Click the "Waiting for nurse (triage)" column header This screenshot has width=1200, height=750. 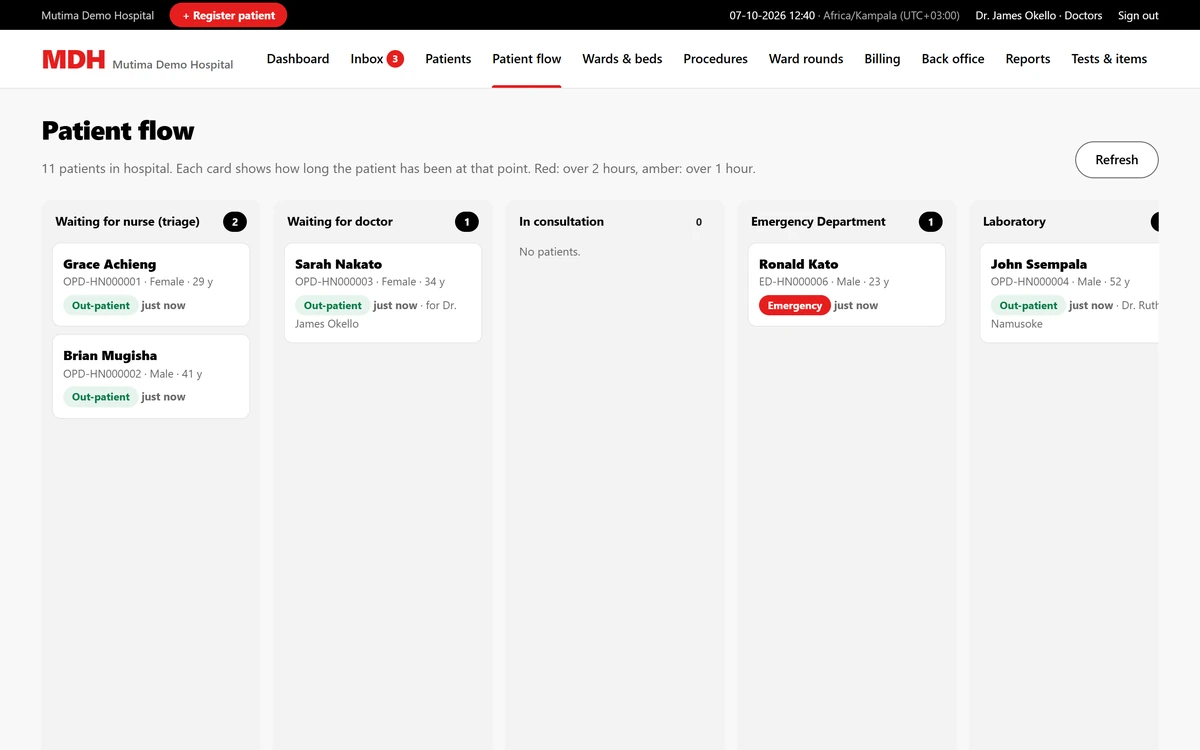click(128, 222)
